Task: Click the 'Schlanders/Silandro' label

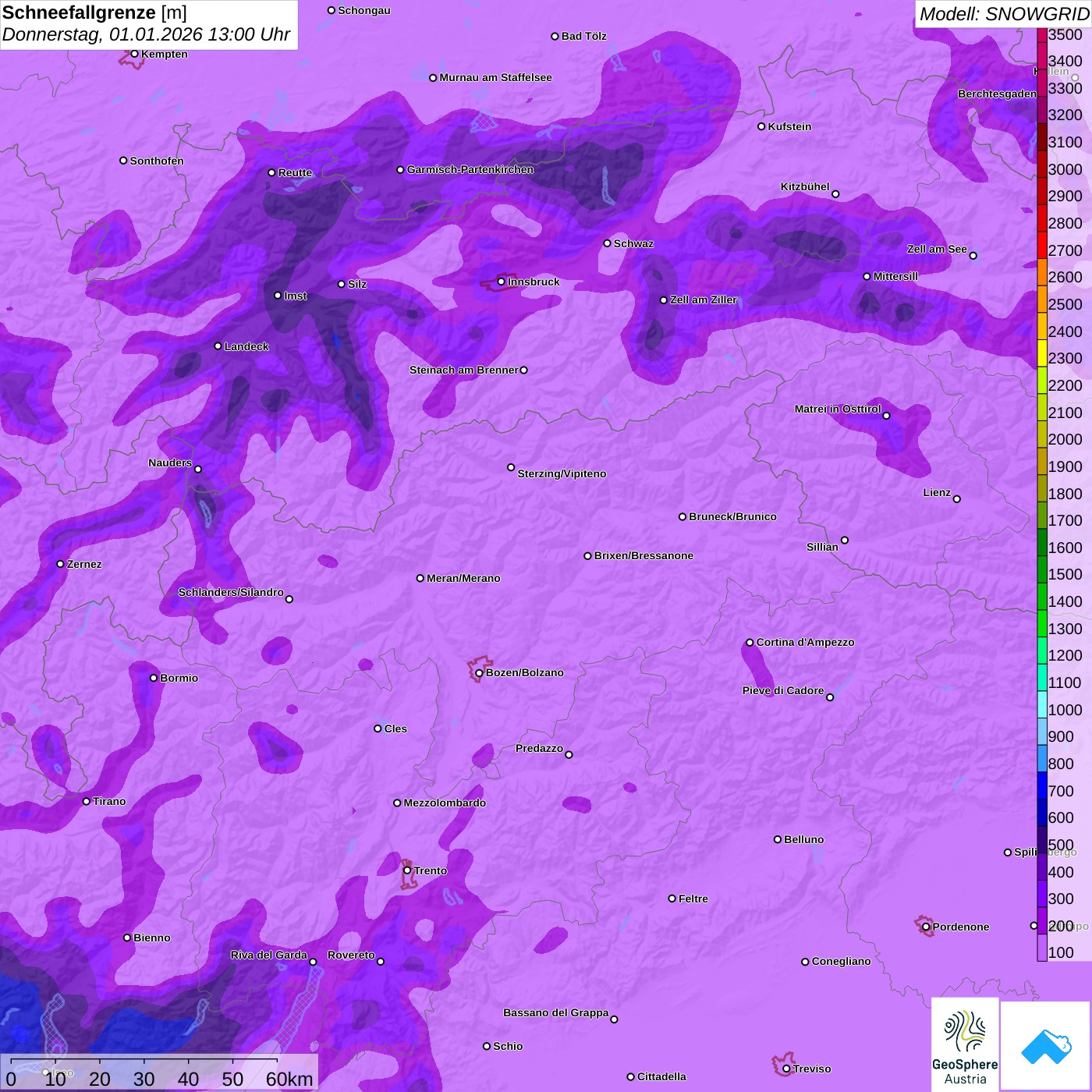Action: click(x=231, y=592)
